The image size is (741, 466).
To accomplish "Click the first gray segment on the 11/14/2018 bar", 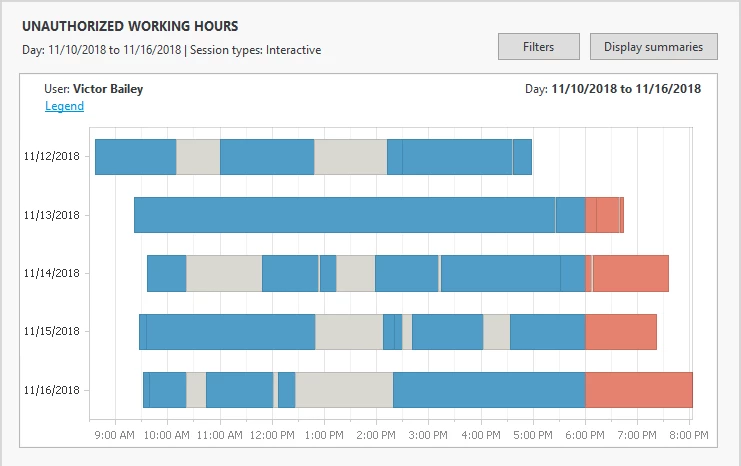I will click(x=224, y=273).
